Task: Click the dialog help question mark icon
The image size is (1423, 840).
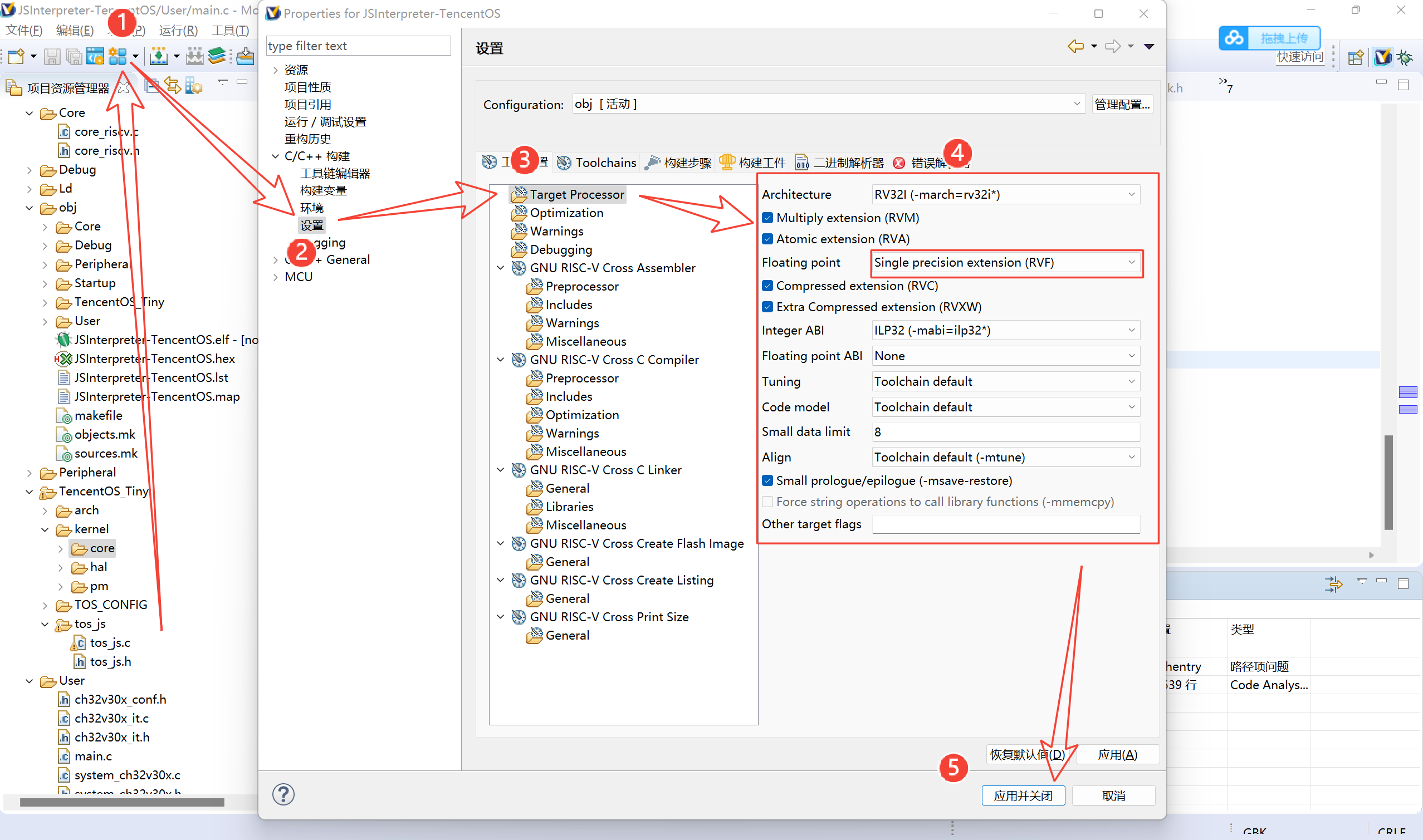Action: [283, 794]
